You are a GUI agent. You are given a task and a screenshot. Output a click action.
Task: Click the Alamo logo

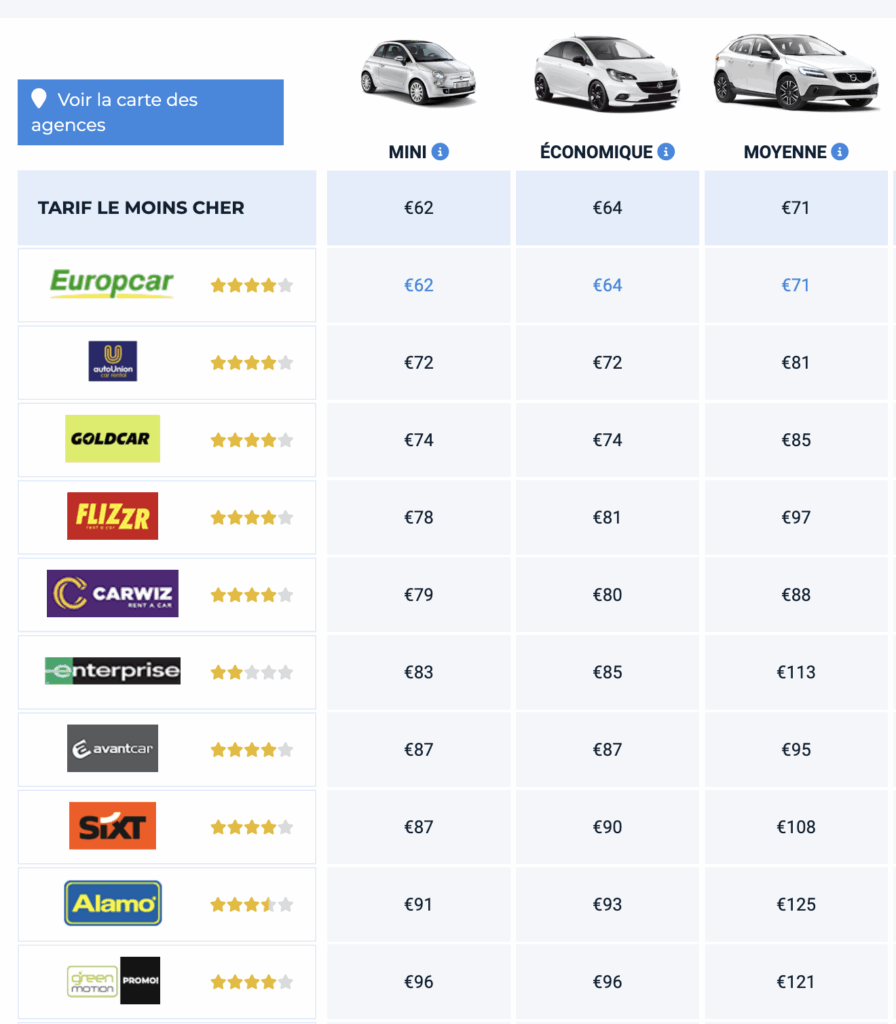coord(112,903)
